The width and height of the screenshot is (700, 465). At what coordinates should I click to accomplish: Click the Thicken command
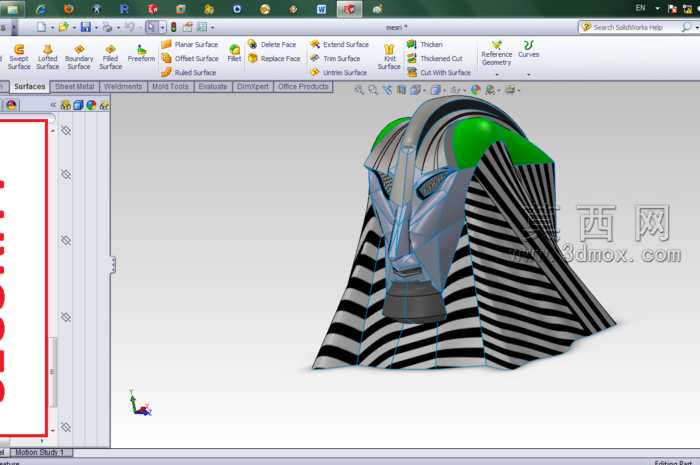pyautogui.click(x=425, y=44)
